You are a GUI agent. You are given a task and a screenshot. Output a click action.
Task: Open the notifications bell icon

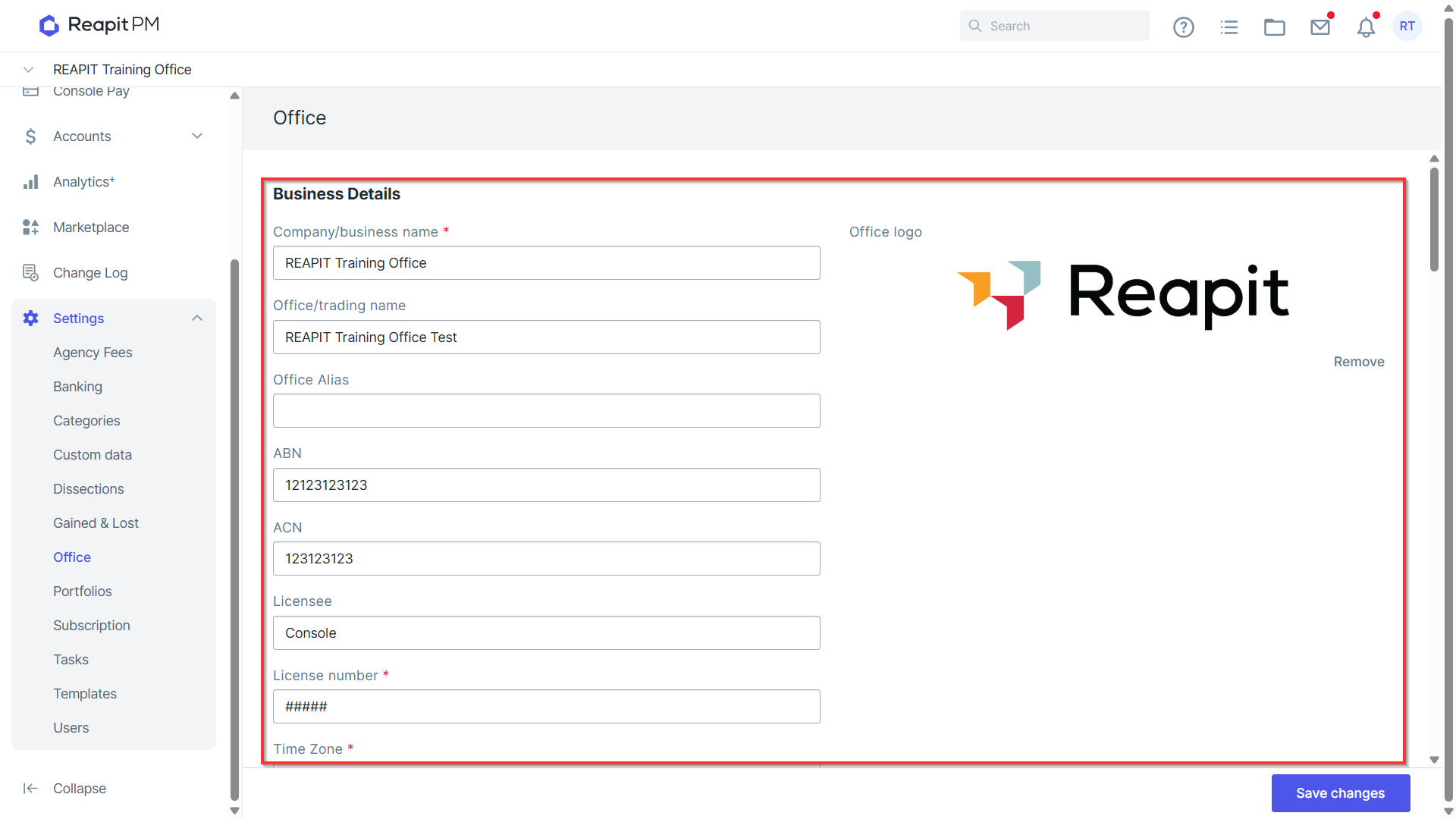tap(1366, 27)
